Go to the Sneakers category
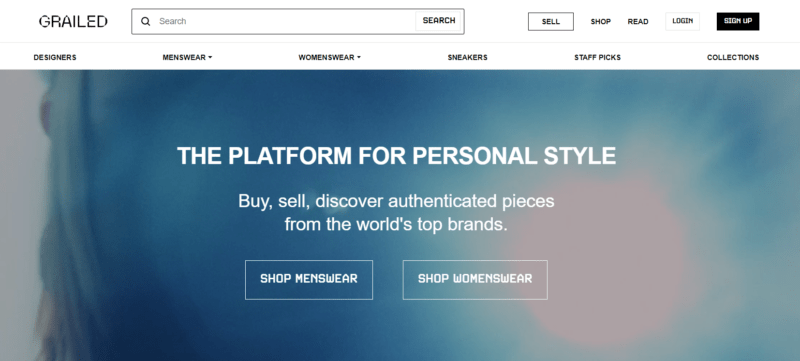The width and height of the screenshot is (800, 361). pos(467,58)
